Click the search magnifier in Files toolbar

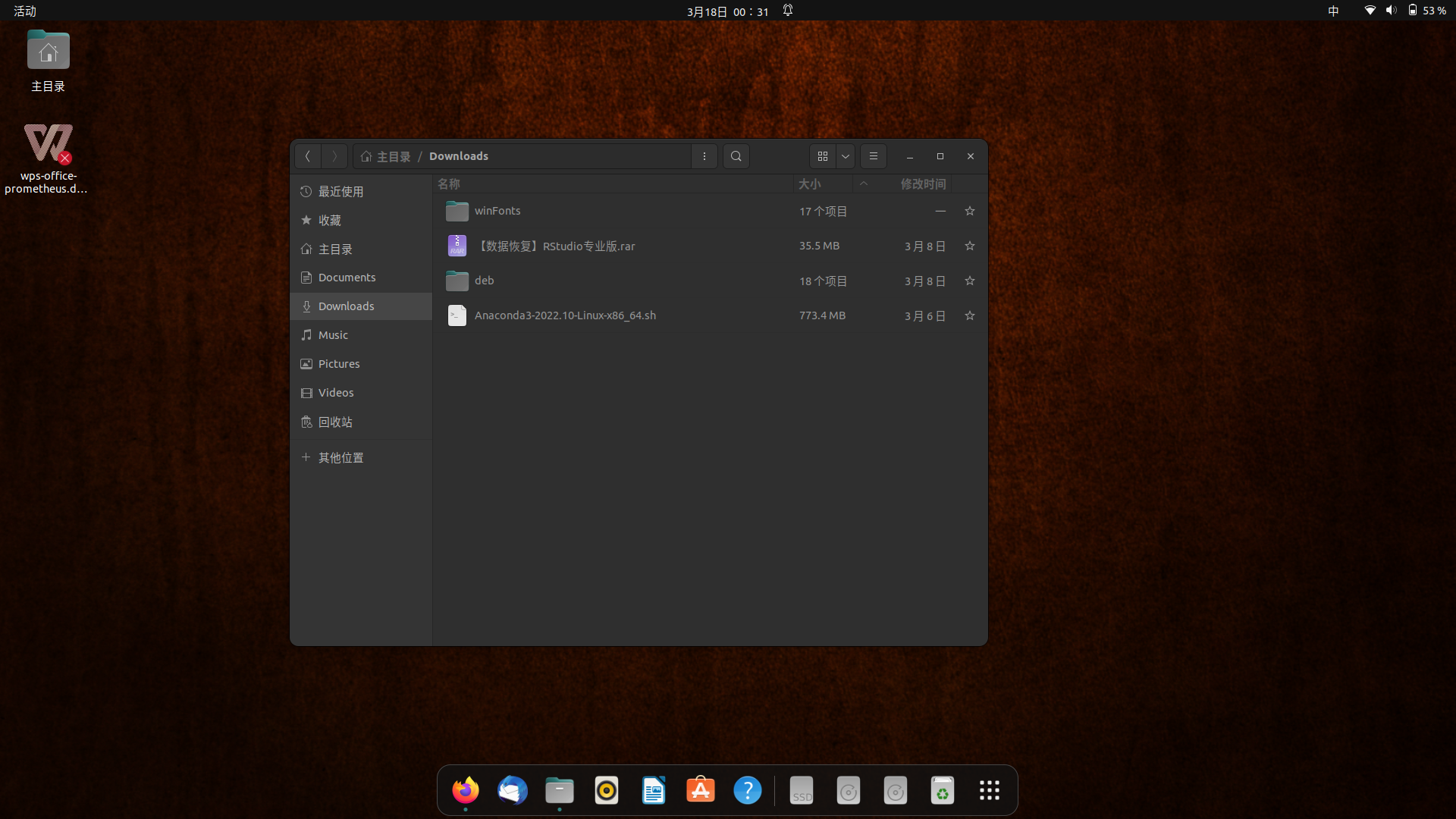pyautogui.click(x=736, y=156)
